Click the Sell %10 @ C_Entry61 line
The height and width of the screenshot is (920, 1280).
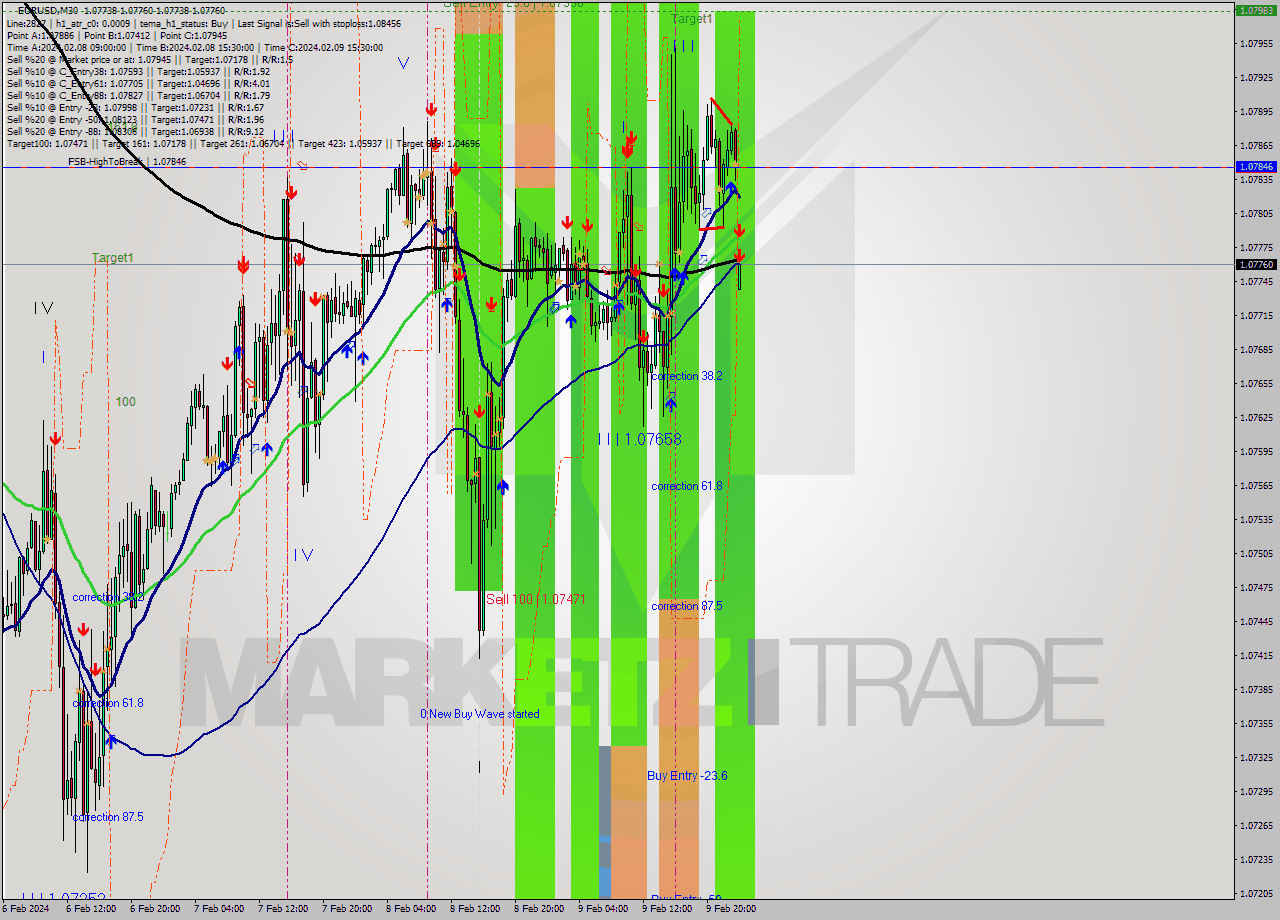point(138,83)
